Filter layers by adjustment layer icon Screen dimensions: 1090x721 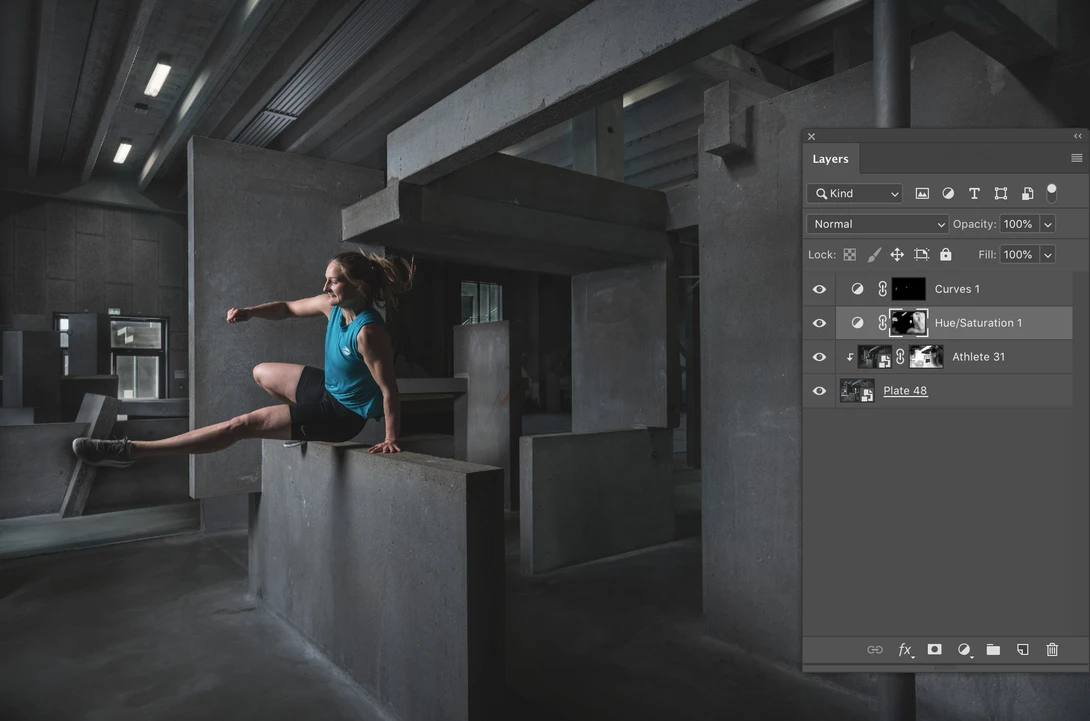948,193
